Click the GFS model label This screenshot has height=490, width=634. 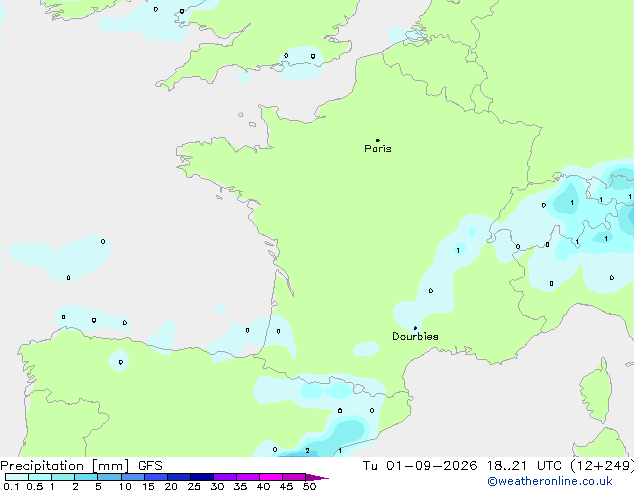(150, 466)
